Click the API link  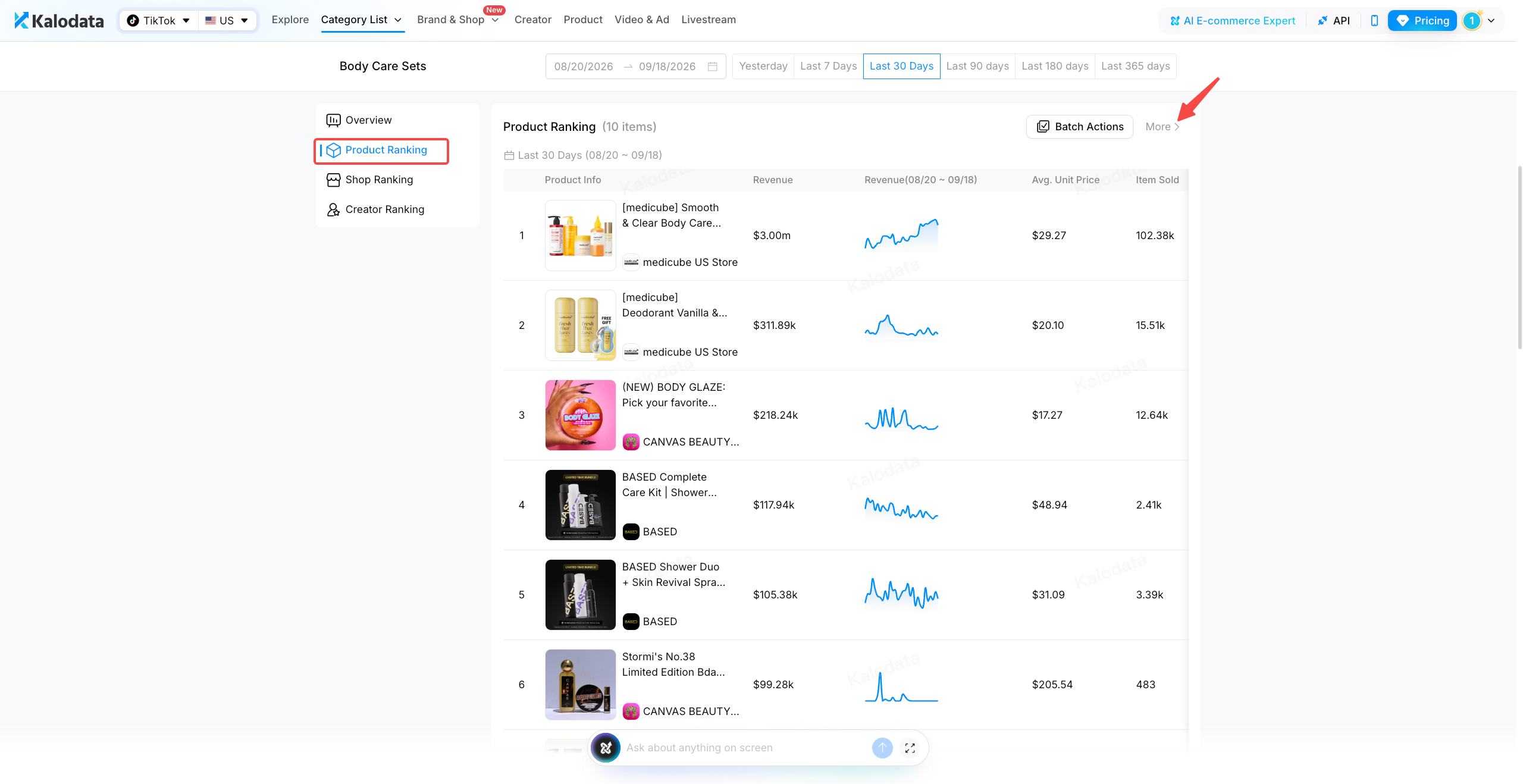pos(1333,21)
